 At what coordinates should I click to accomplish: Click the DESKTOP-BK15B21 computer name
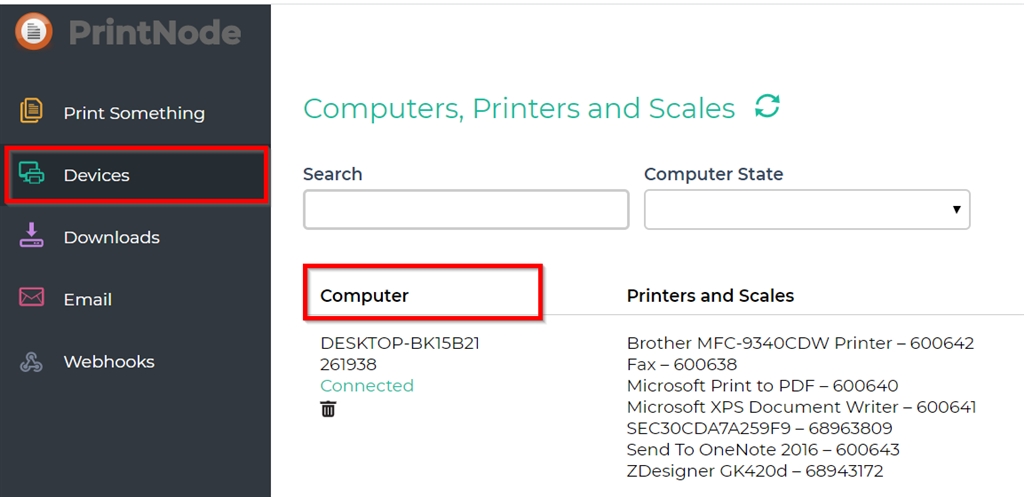[x=400, y=344]
